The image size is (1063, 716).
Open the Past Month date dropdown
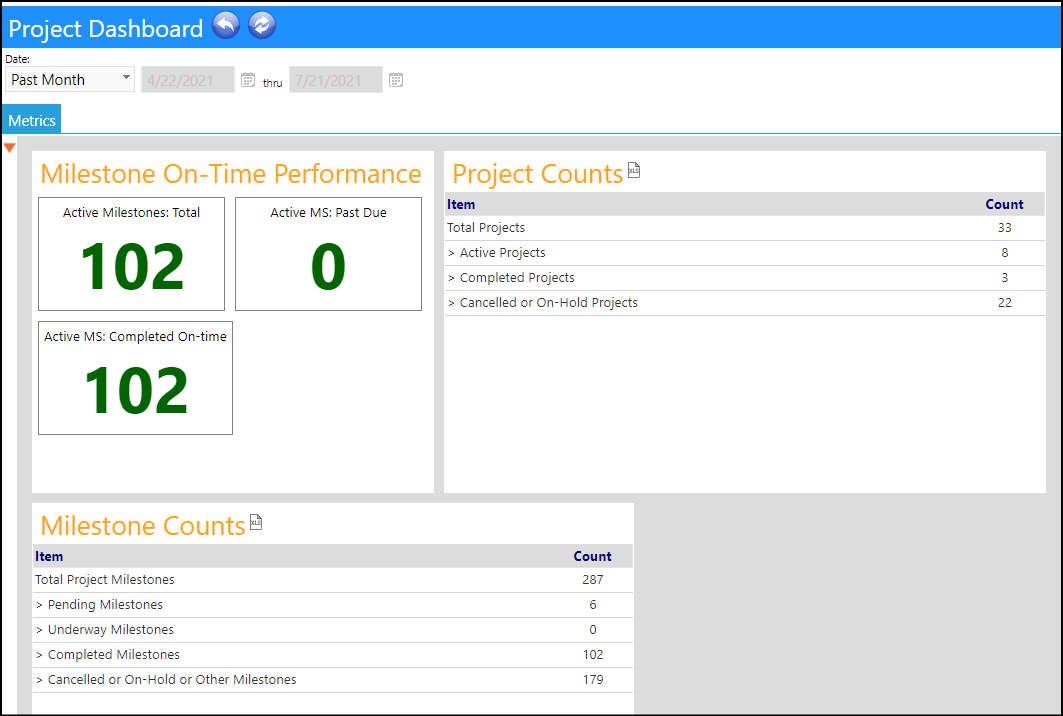coord(70,79)
